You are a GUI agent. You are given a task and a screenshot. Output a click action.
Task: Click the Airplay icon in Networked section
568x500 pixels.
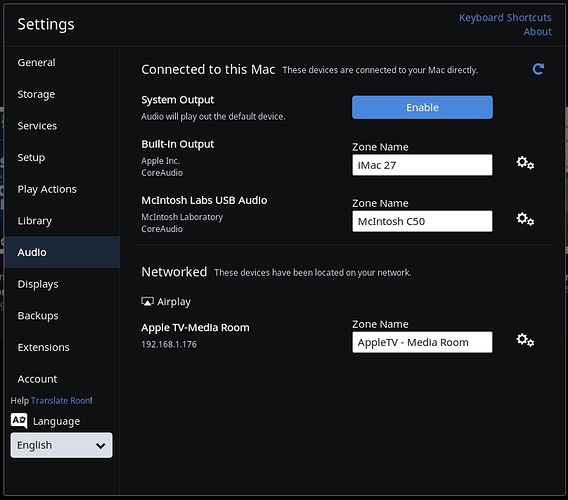[x=147, y=301]
